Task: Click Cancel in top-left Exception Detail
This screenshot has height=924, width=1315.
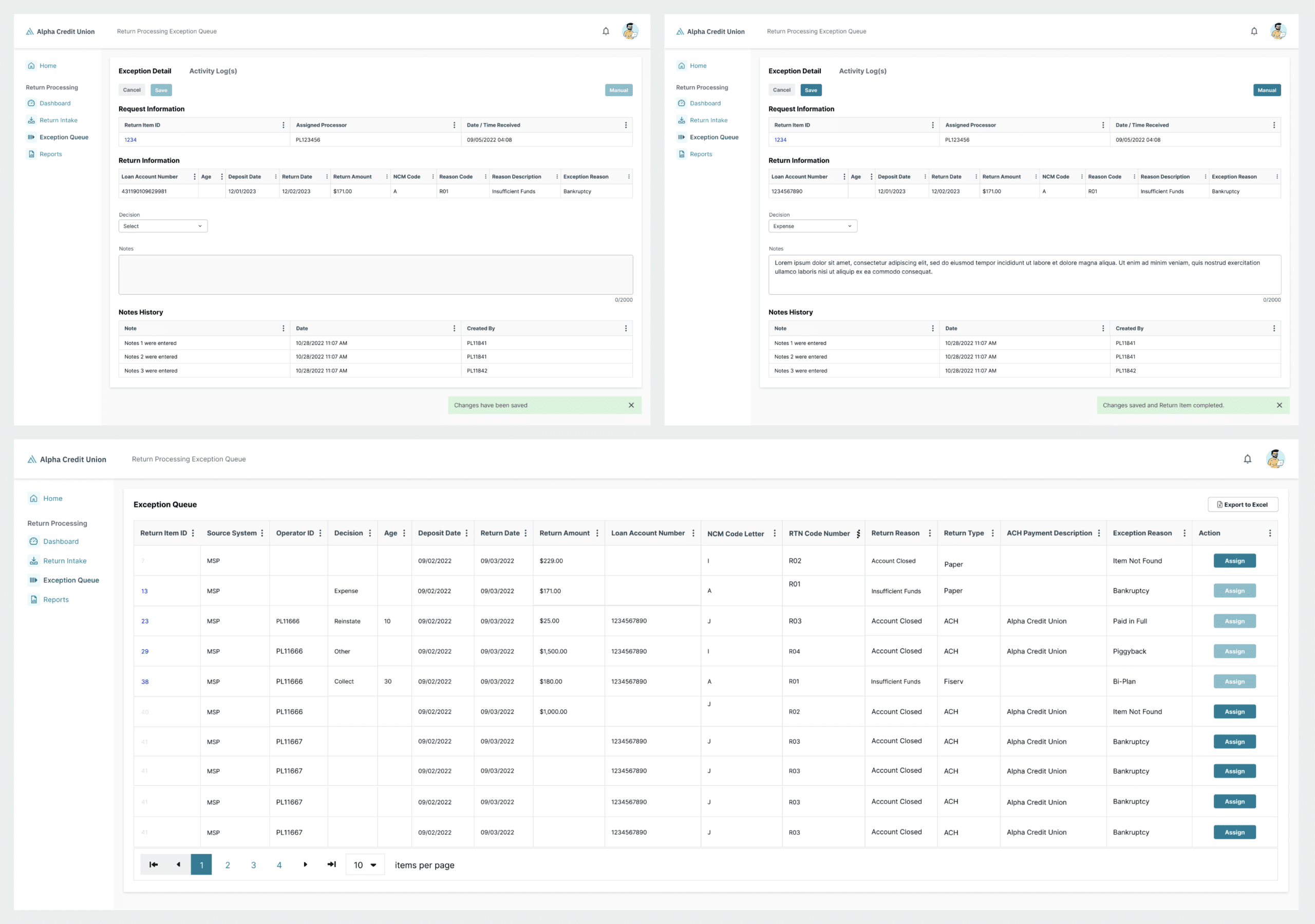Action: [131, 90]
